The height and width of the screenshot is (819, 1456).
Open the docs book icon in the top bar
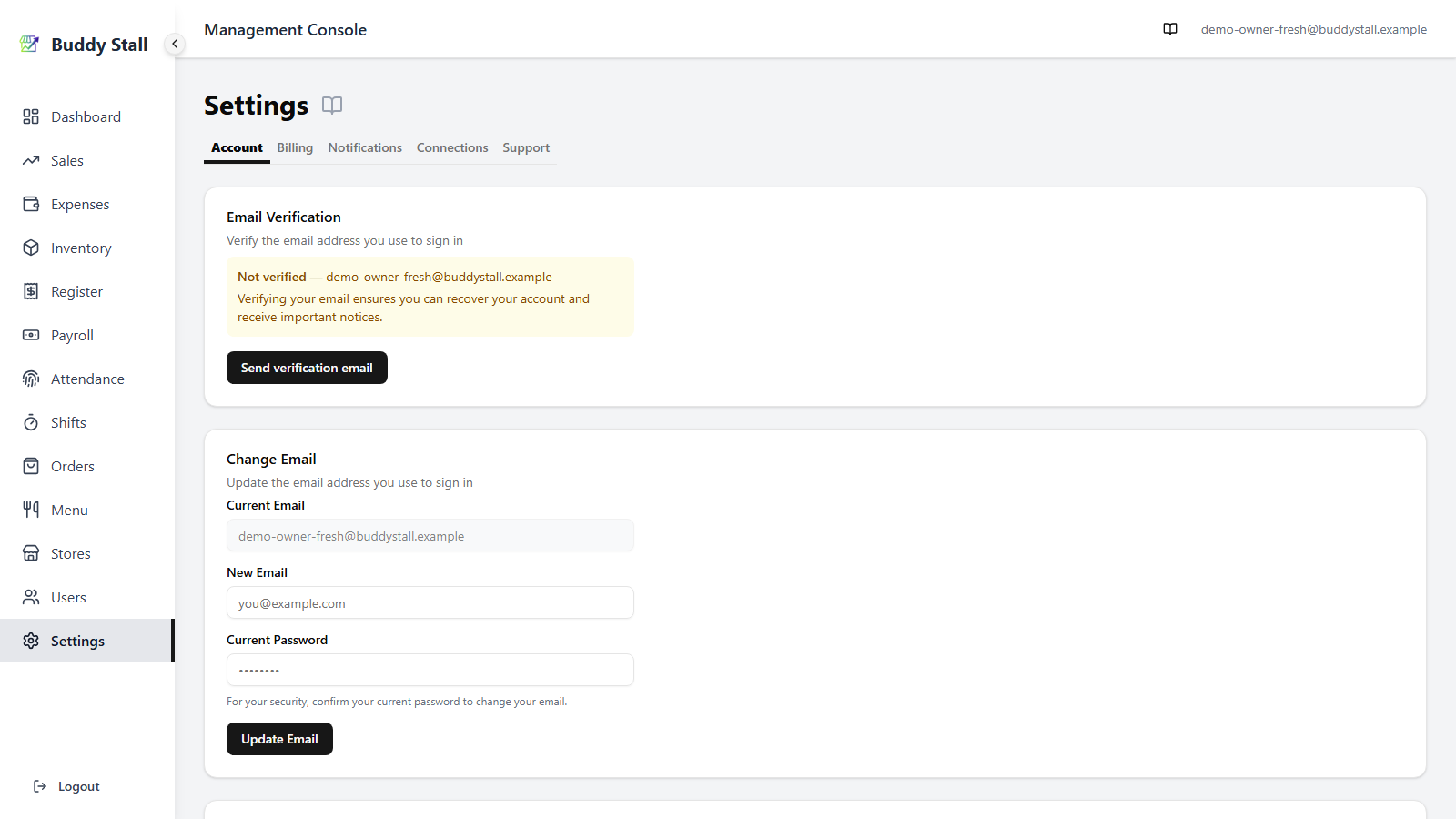click(1170, 29)
